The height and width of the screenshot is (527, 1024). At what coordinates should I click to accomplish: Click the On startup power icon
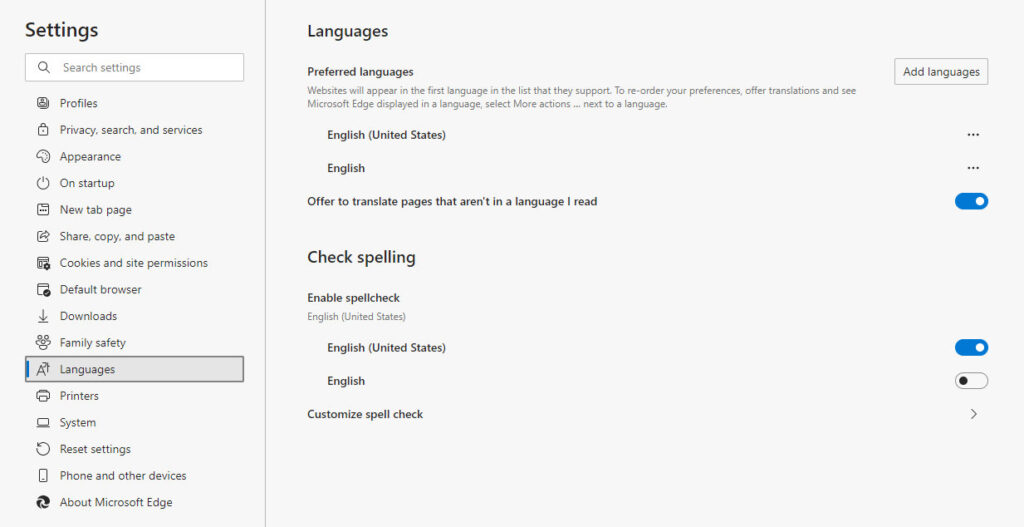(x=43, y=184)
